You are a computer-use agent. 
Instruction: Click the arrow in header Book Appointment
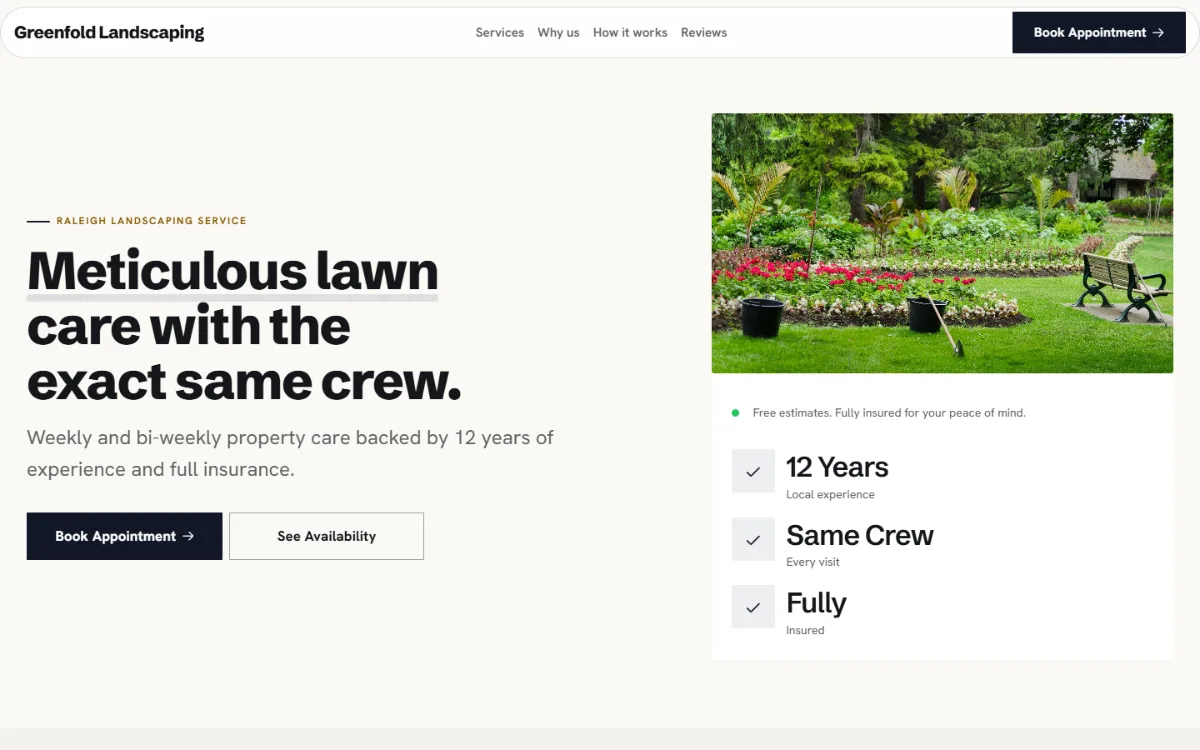[1158, 32]
